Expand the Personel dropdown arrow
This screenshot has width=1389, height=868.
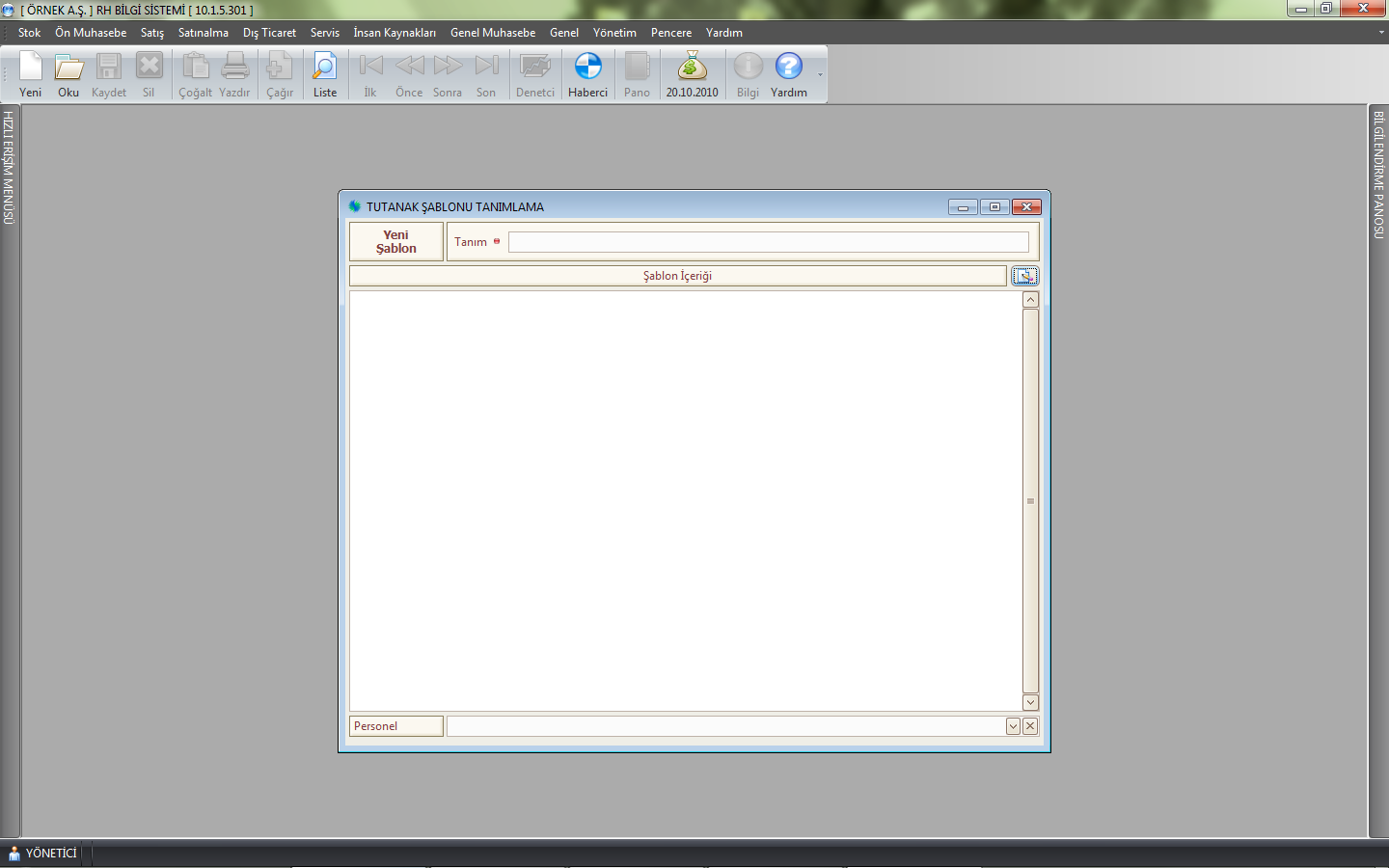coord(1013,726)
